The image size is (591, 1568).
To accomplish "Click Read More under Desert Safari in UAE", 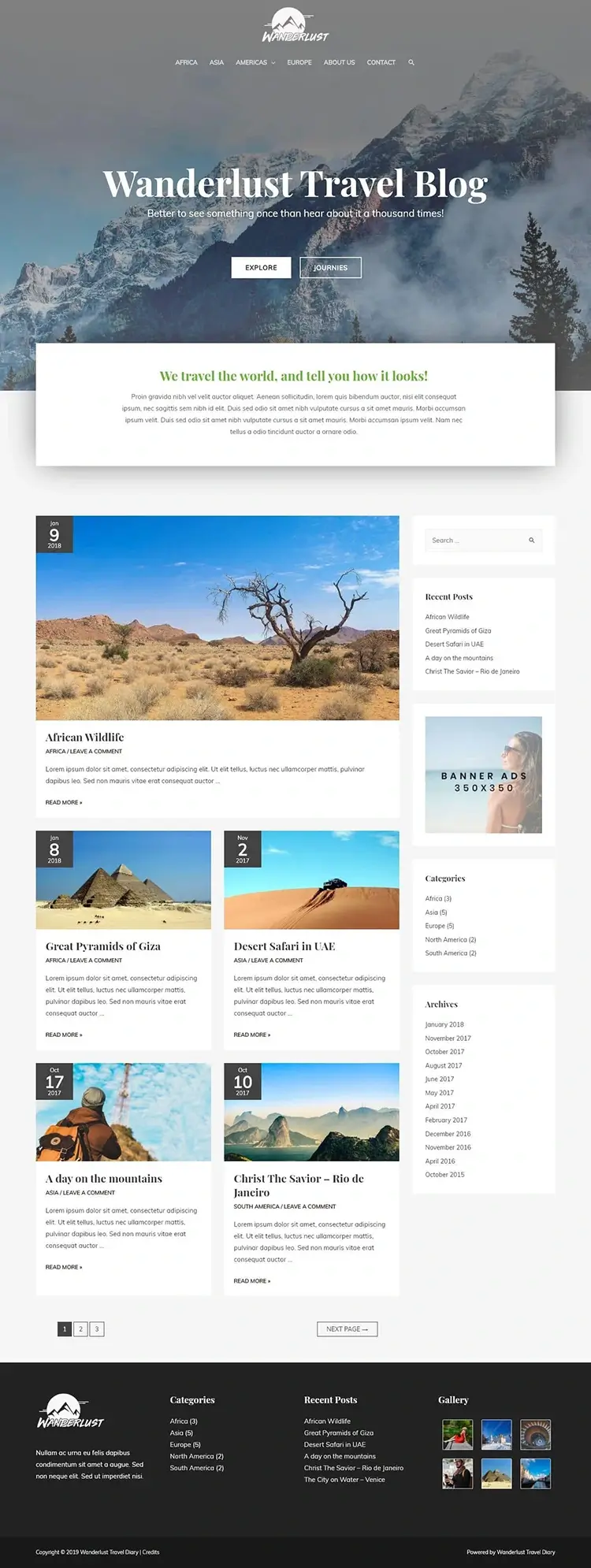I will tap(251, 1035).
